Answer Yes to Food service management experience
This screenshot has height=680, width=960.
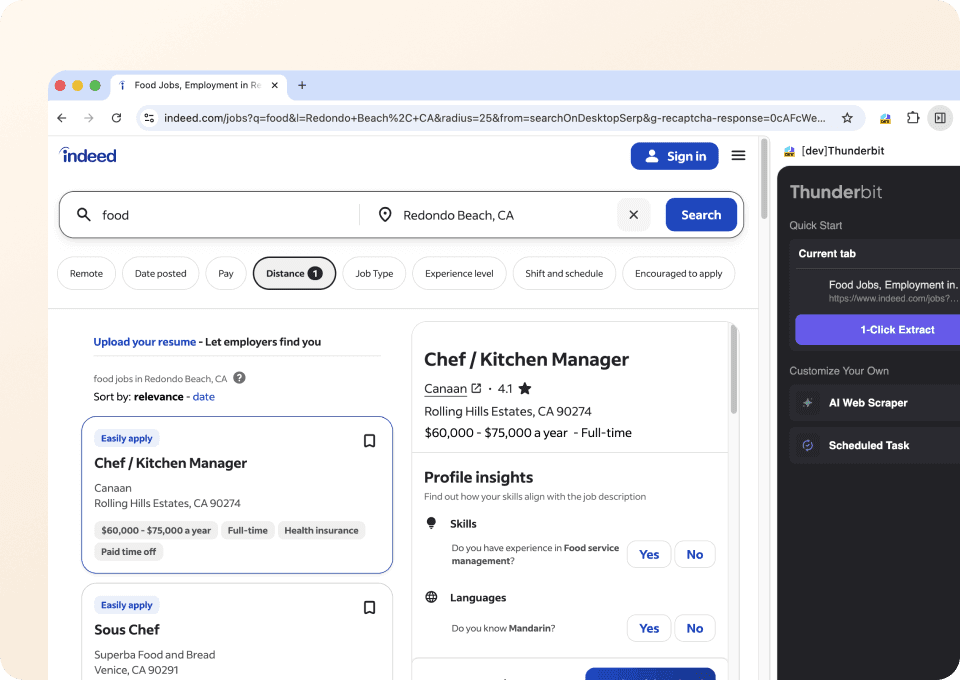coord(648,553)
